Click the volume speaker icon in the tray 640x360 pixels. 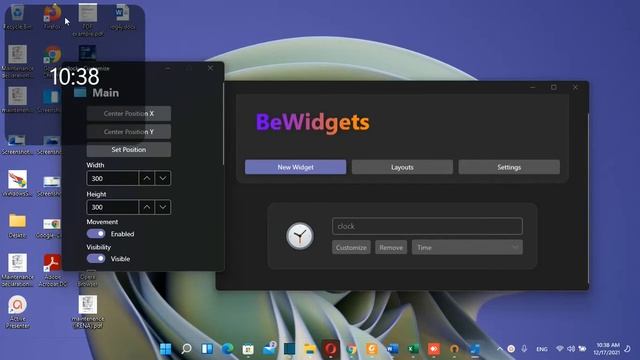[x=571, y=349]
